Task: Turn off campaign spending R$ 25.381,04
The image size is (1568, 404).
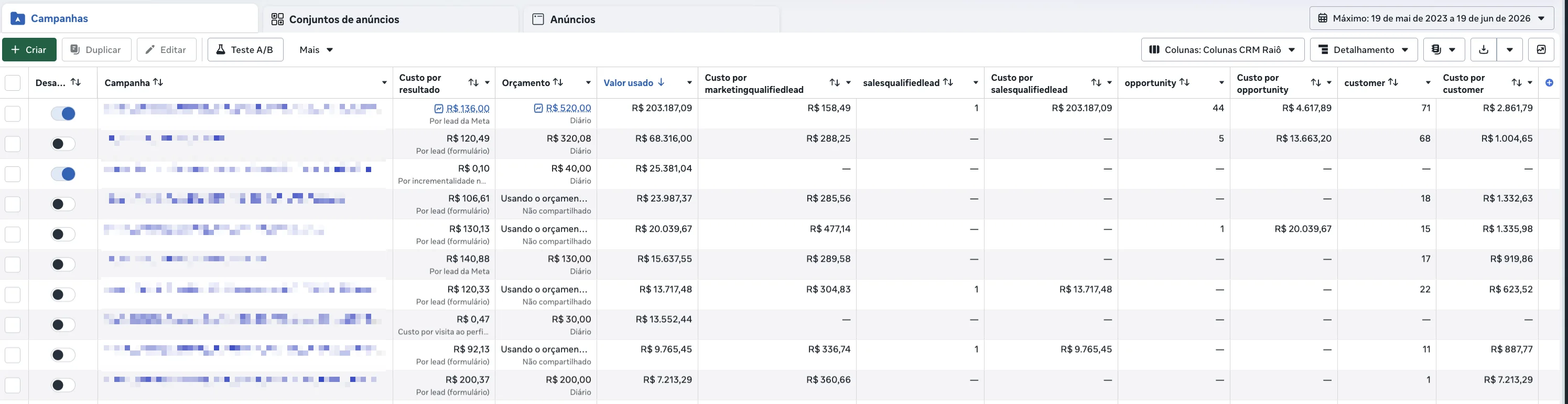Action: 63,174
